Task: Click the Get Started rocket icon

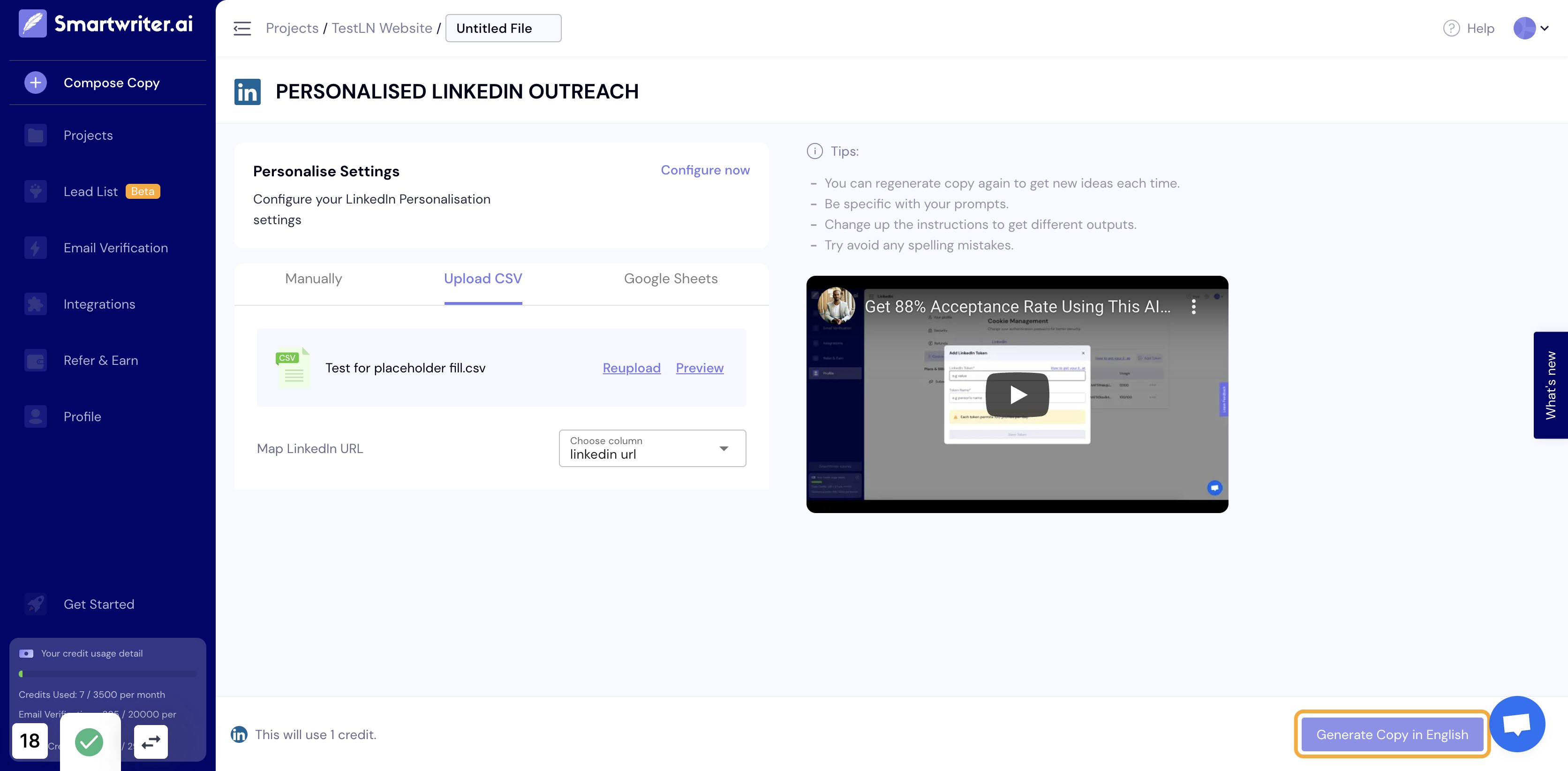Action: point(35,604)
